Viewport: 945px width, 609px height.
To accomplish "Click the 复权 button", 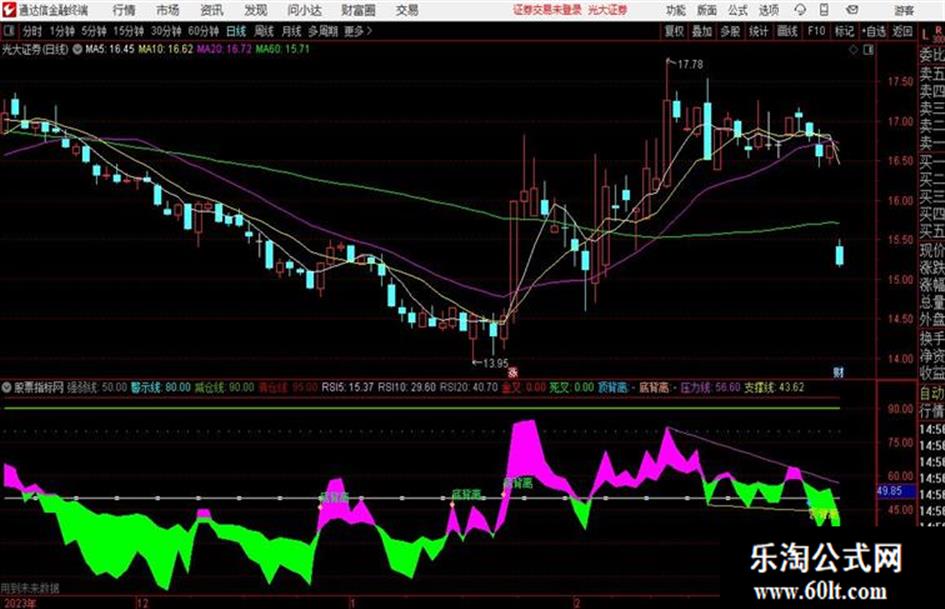I will point(674,31).
